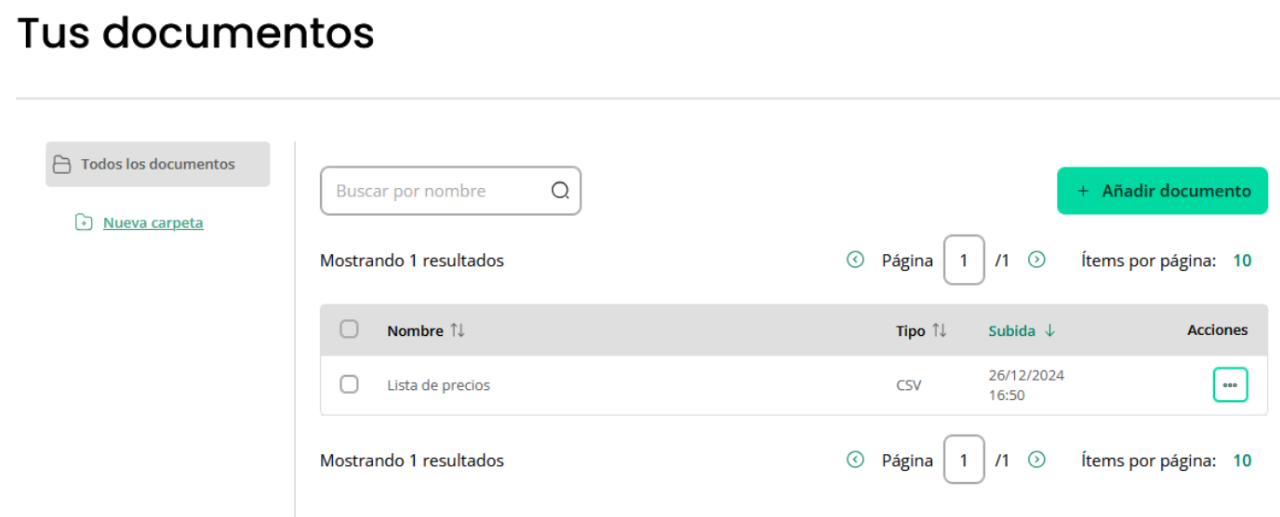Click the bottom page number box

click(x=964, y=460)
